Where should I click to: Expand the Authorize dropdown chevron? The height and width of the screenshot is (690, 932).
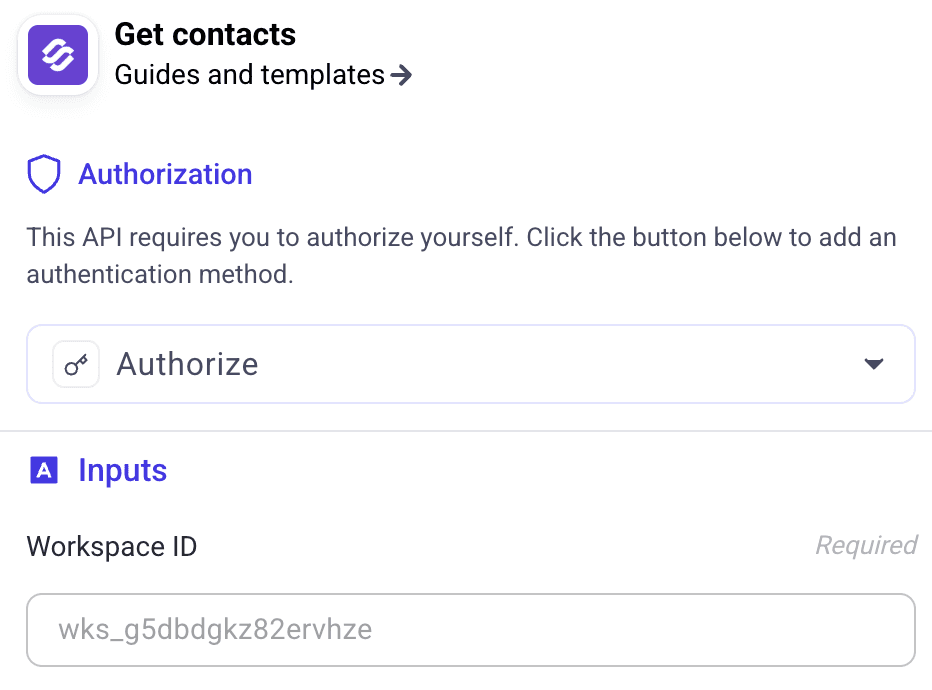874,363
